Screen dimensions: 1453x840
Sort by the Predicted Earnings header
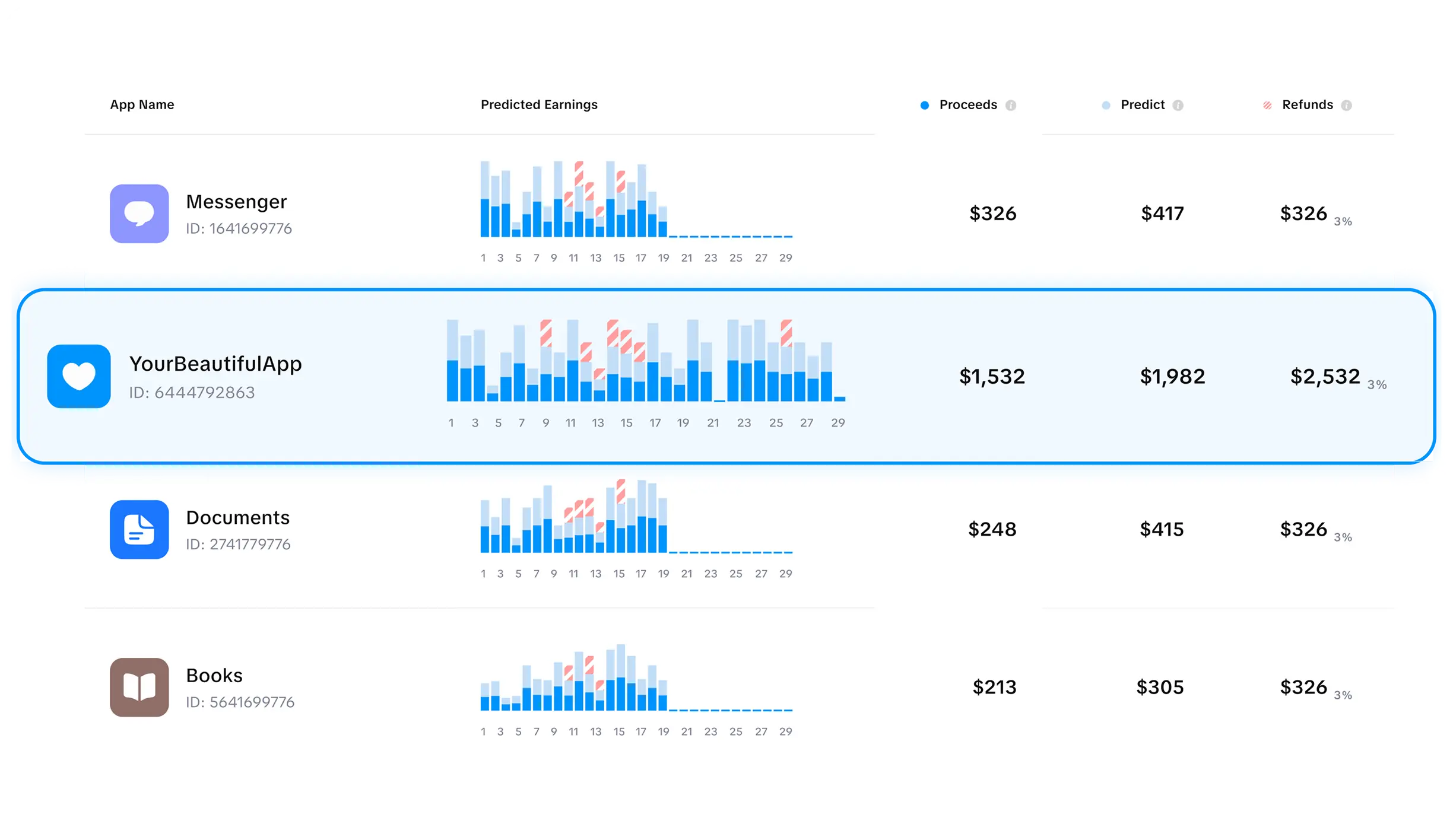pos(539,104)
